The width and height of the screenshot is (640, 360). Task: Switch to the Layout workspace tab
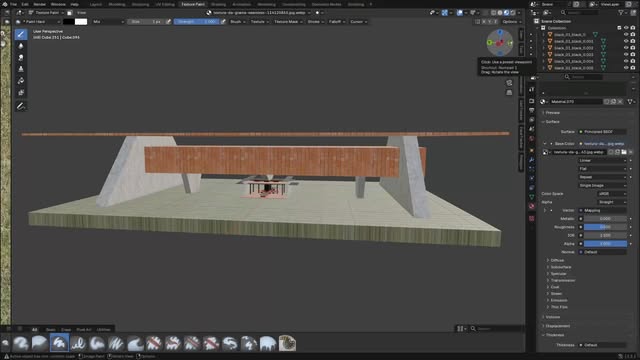(96, 4)
